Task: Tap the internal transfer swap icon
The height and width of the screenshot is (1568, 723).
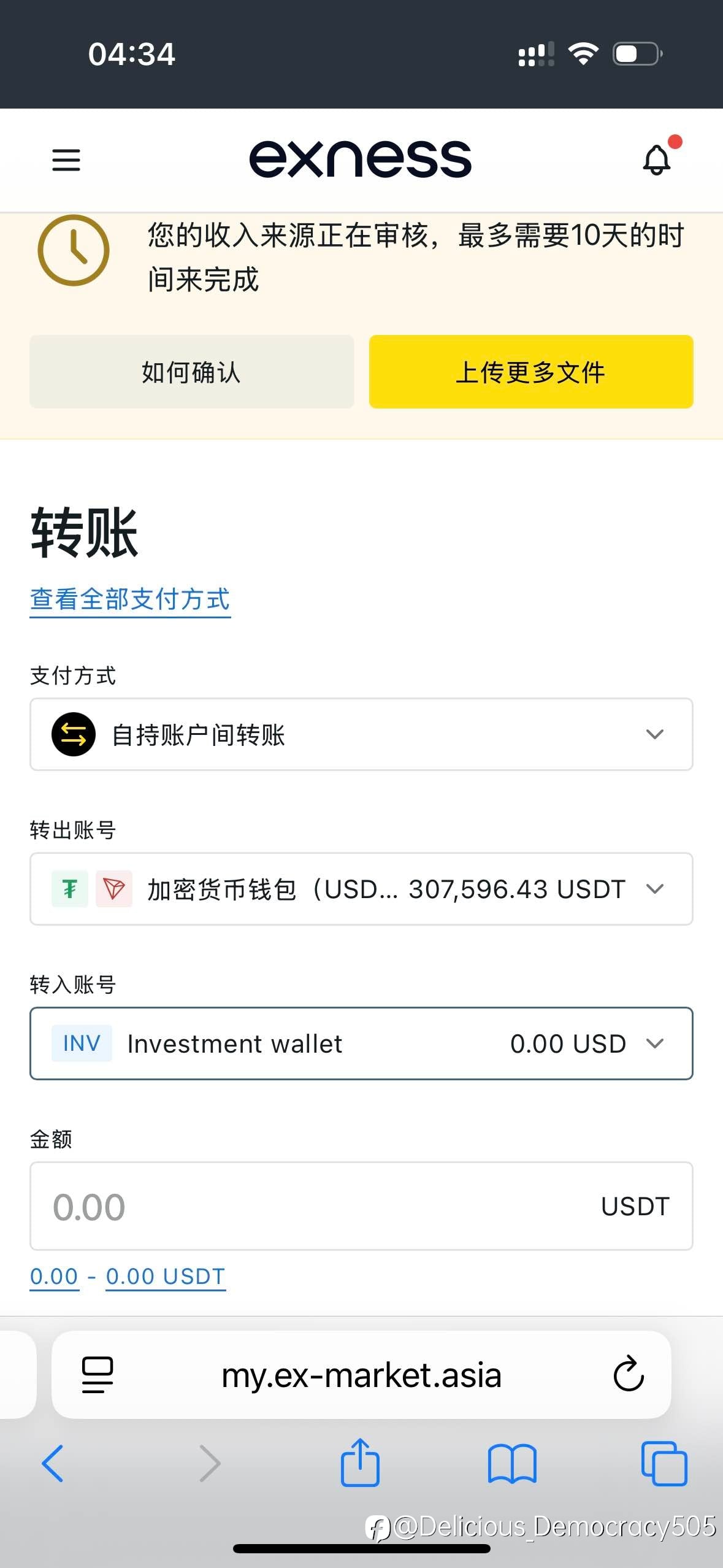Action: pyautogui.click(x=74, y=734)
